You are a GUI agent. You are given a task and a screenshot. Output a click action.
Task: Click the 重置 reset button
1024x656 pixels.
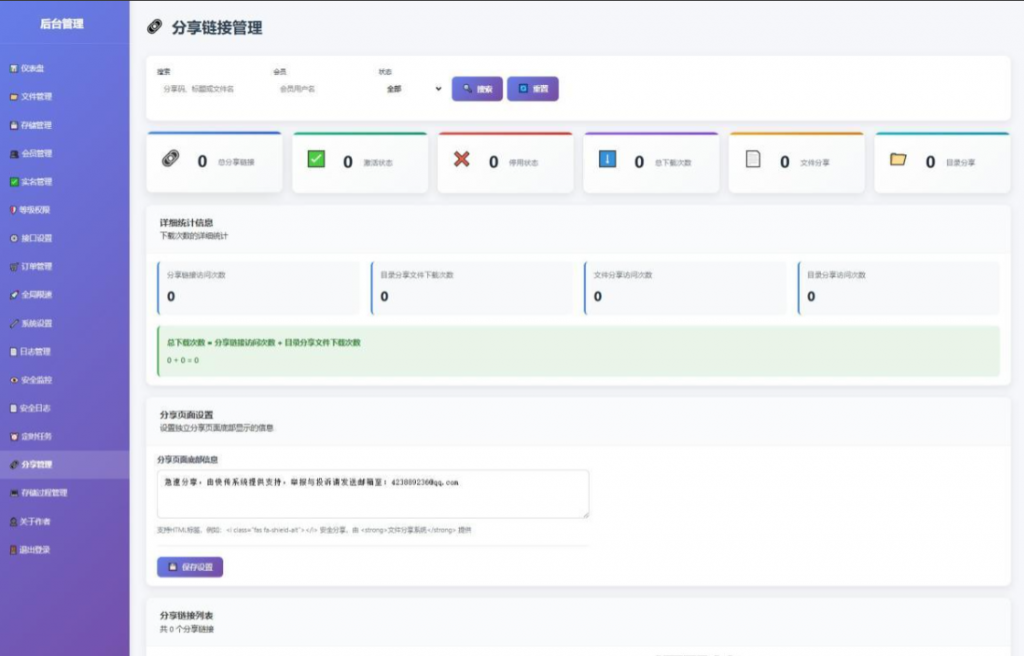533,89
